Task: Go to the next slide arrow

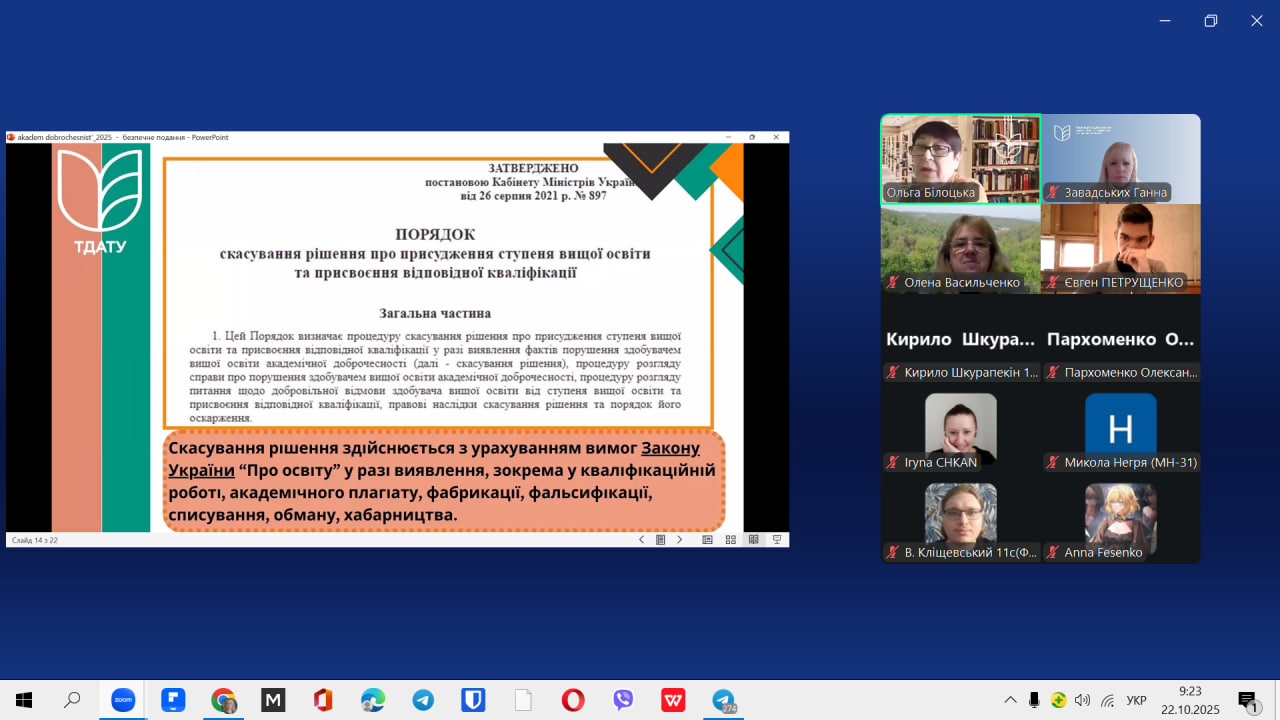Action: (x=680, y=540)
